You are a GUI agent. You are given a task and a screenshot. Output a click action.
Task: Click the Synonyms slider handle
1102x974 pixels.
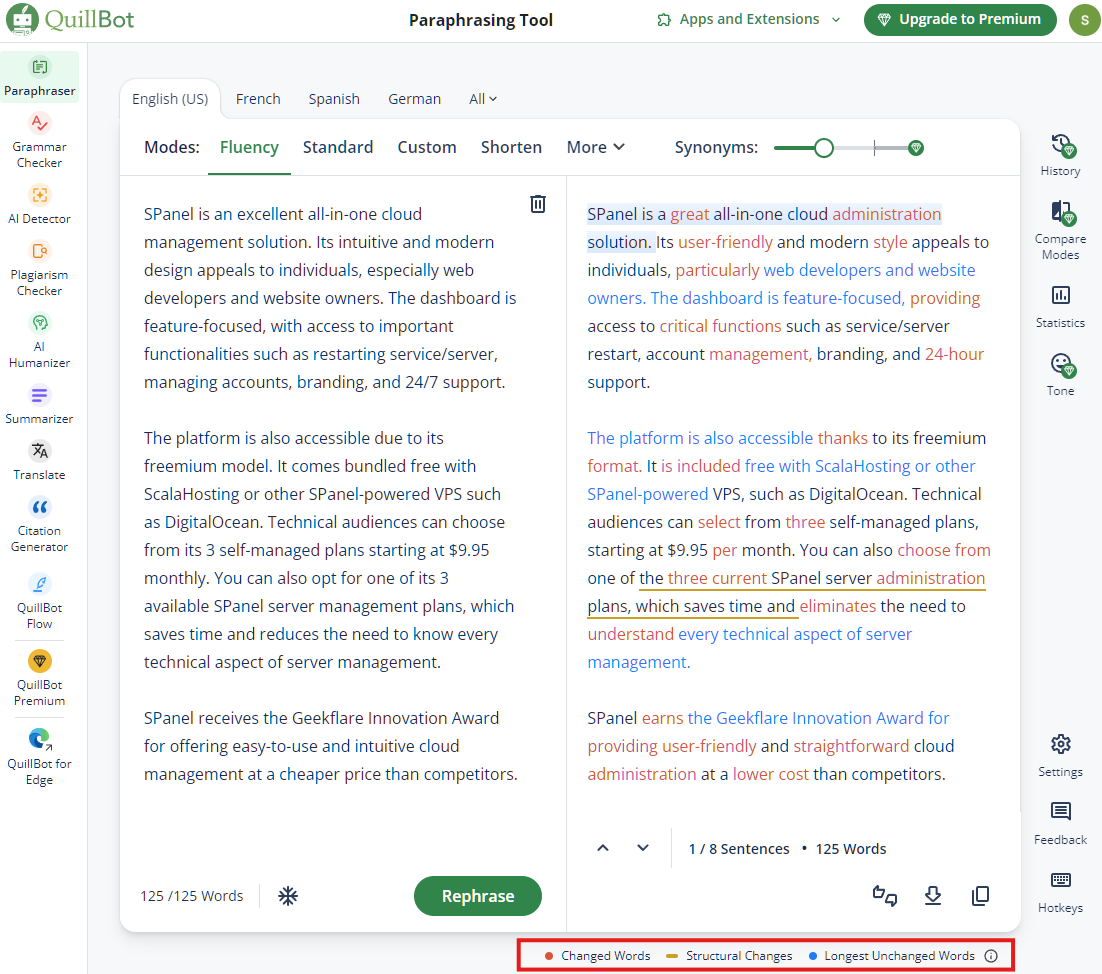pos(824,148)
